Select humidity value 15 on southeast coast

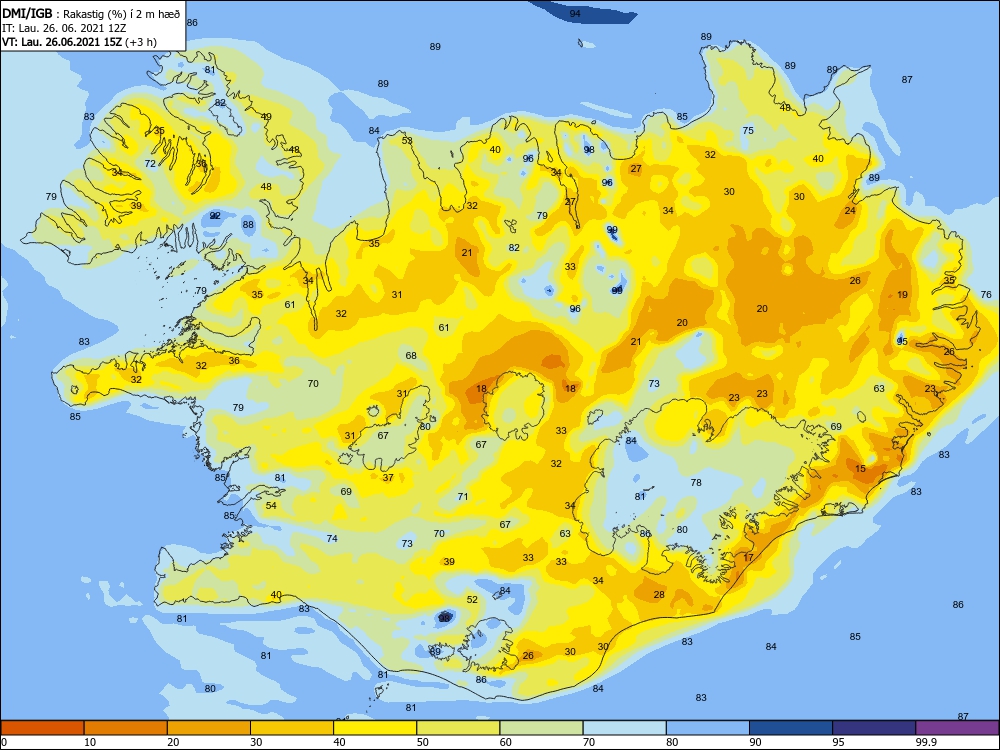(860, 469)
